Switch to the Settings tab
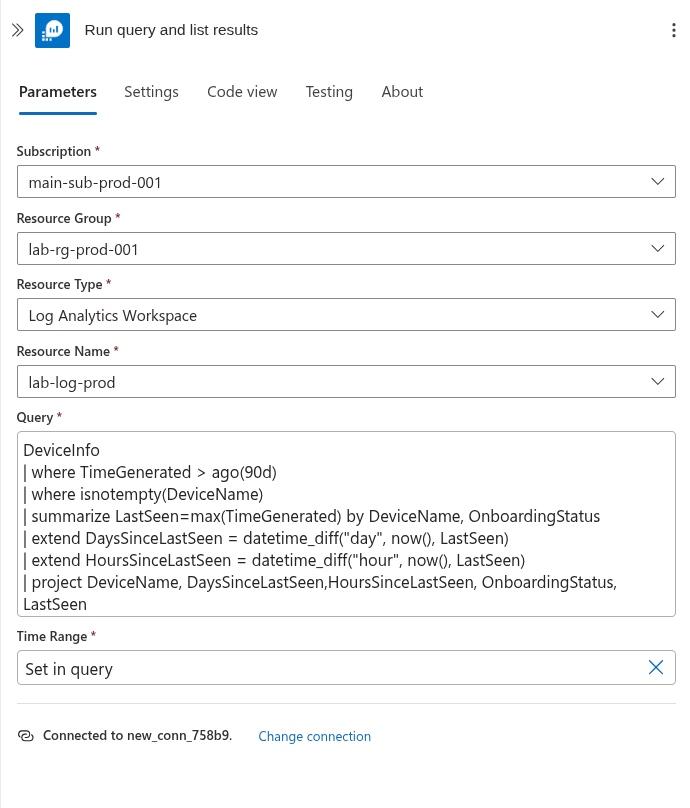 tap(152, 92)
